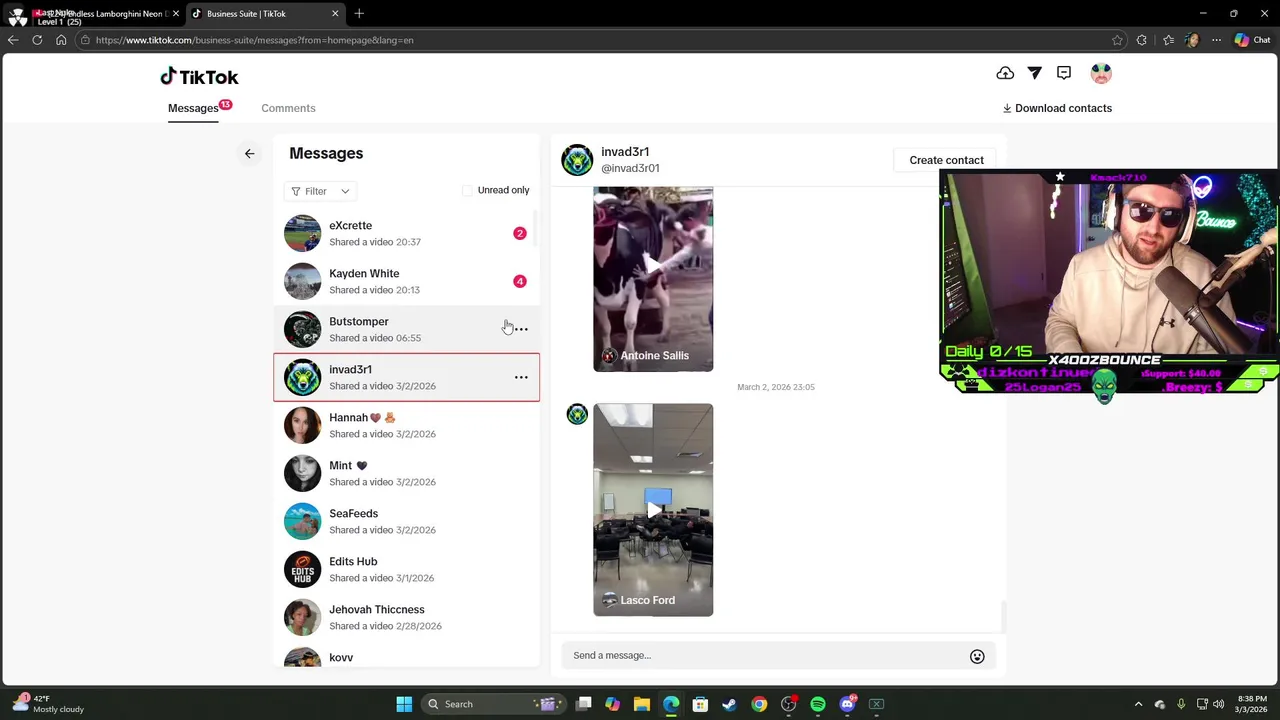Open kovv conversation
Viewport: 1280px width, 720px height.
(x=406, y=656)
